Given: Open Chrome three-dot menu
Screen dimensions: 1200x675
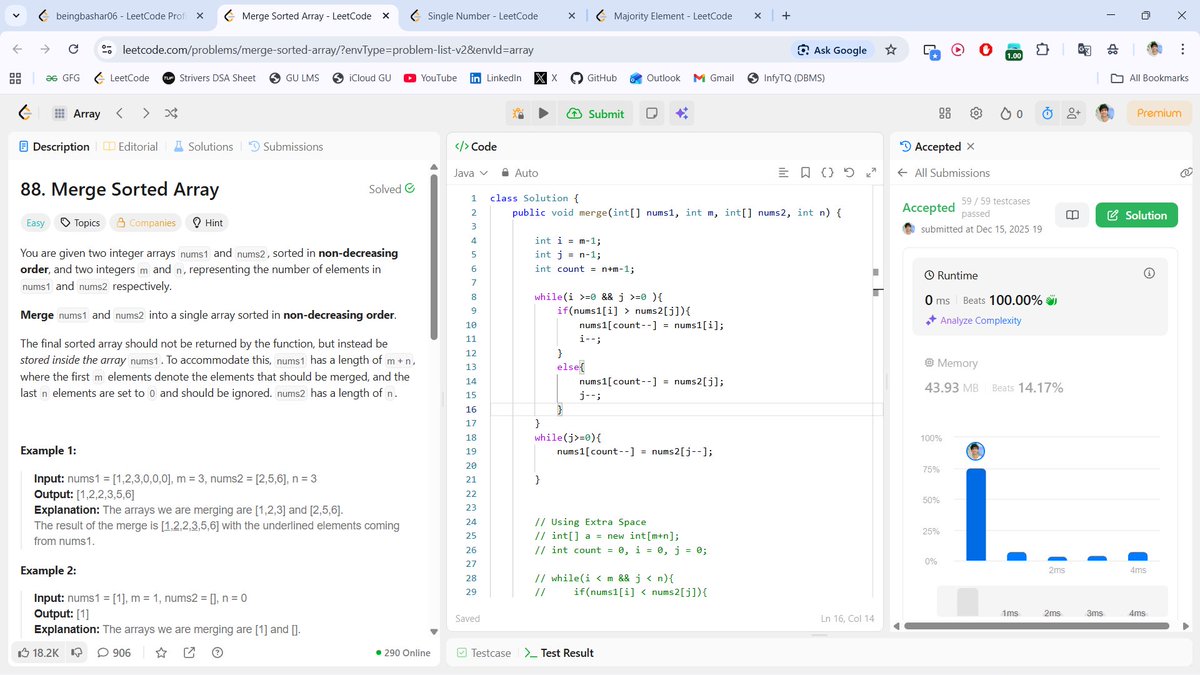Looking at the screenshot, I should click(1183, 50).
